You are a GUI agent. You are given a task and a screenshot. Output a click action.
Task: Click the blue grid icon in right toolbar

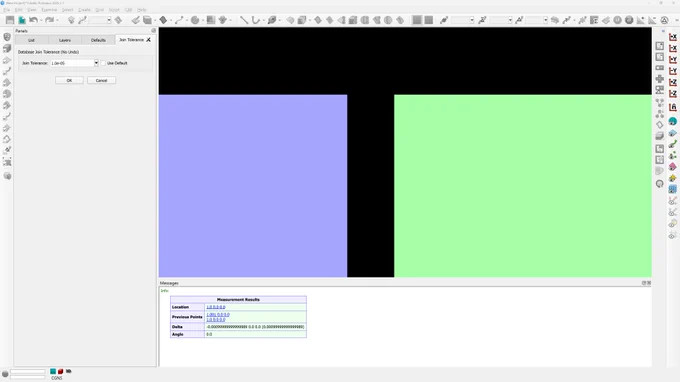(673, 189)
